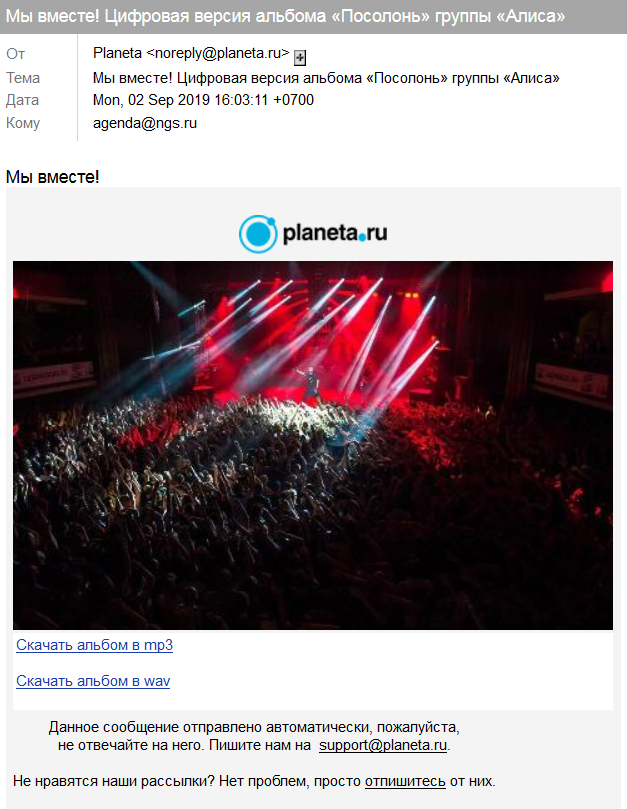Image resolution: width=627 pixels, height=809 pixels.
Task: Click recipient address agenda@ngs.ru
Action: coord(145,123)
